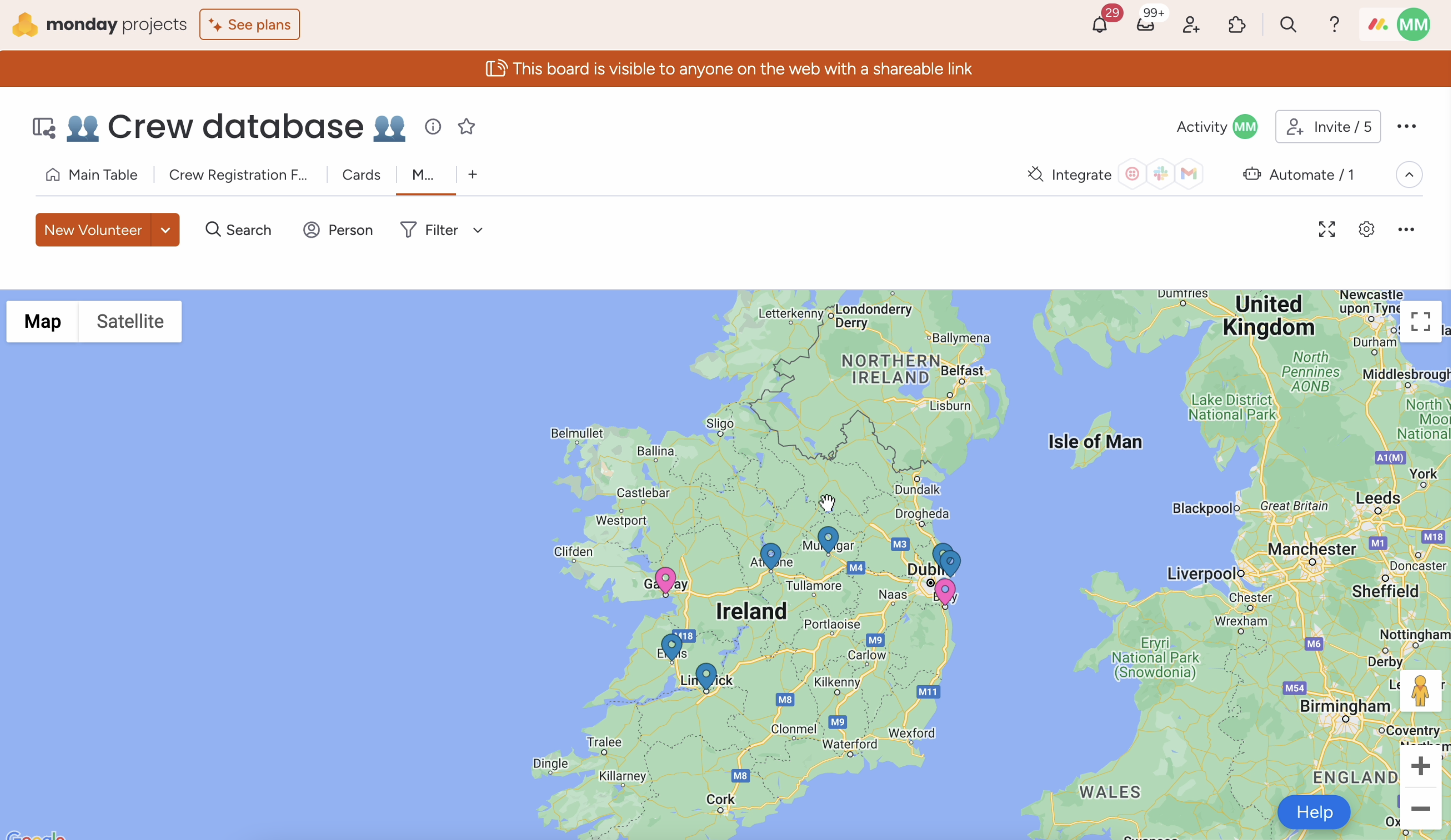
Task: Show board info description icon
Action: pos(433,127)
